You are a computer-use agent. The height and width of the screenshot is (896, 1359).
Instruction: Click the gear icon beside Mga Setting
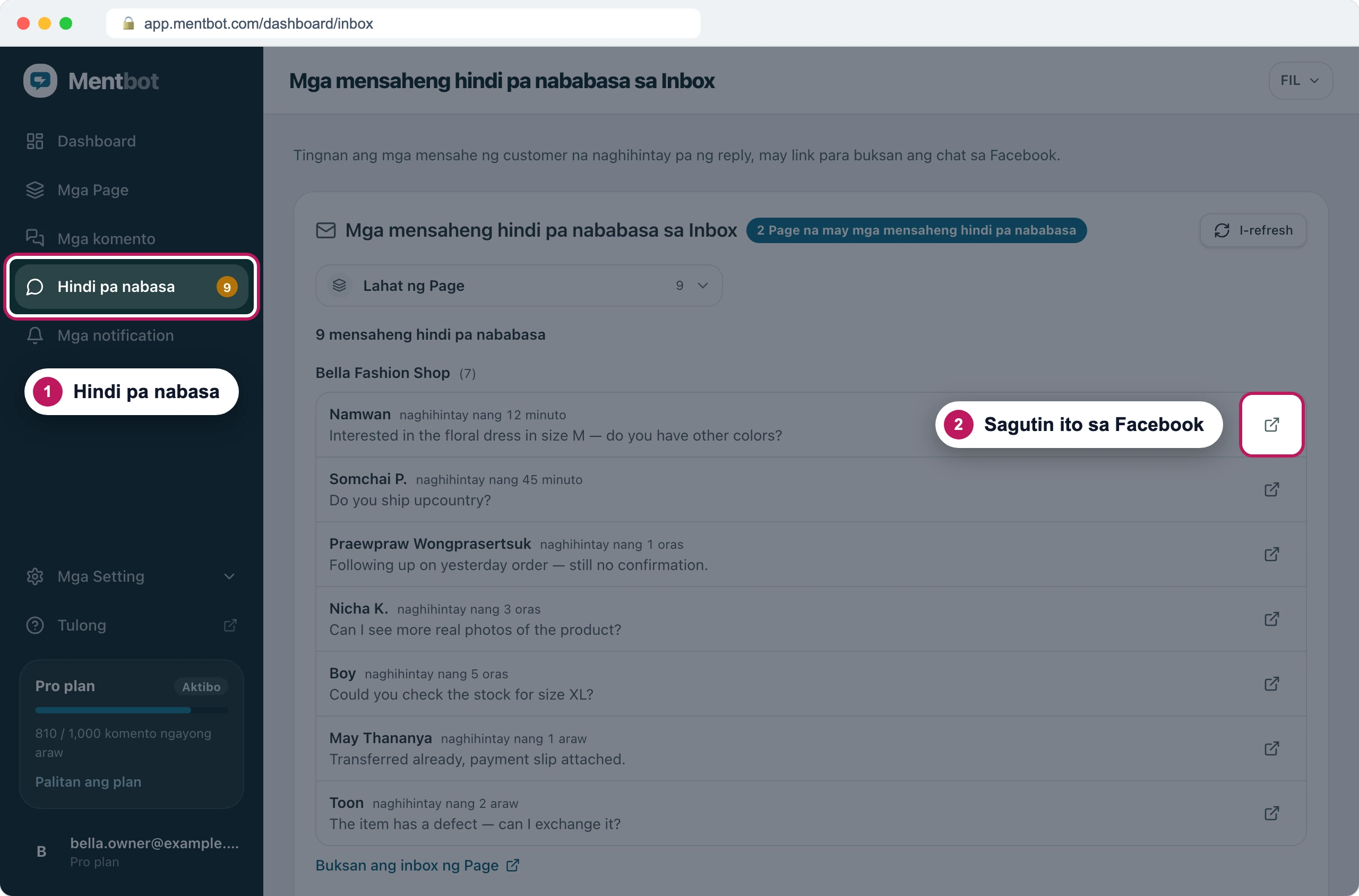(35, 576)
